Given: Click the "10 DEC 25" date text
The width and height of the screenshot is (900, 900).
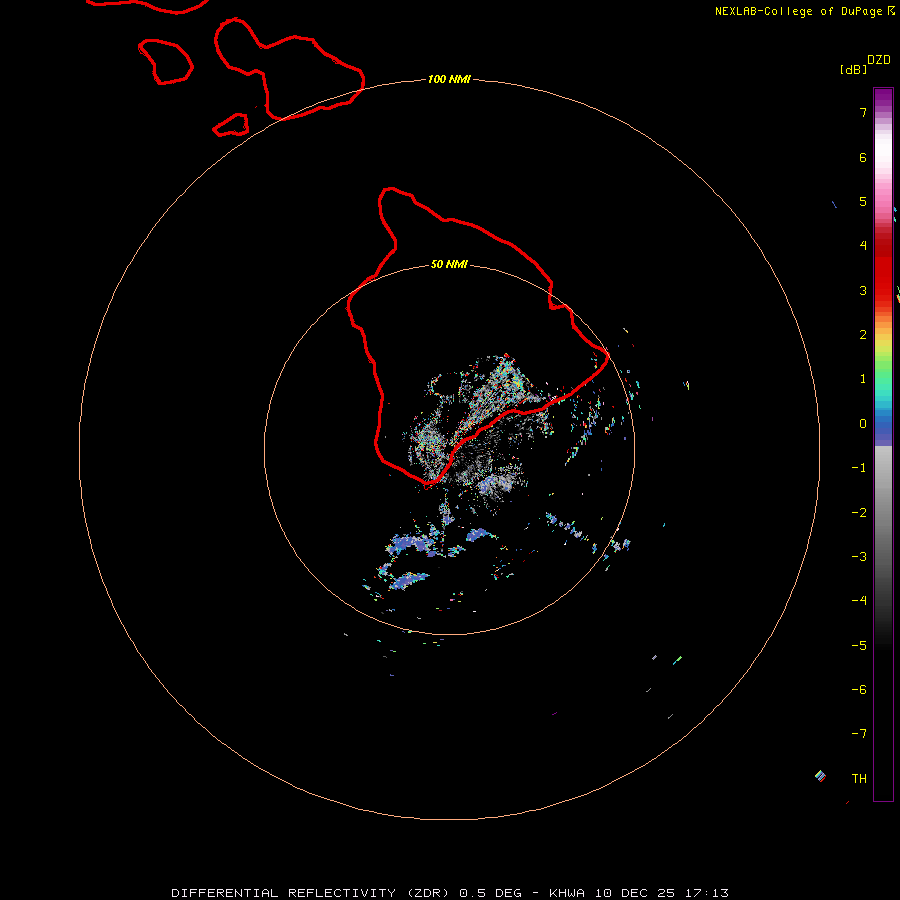Looking at the screenshot, I should (634, 893).
